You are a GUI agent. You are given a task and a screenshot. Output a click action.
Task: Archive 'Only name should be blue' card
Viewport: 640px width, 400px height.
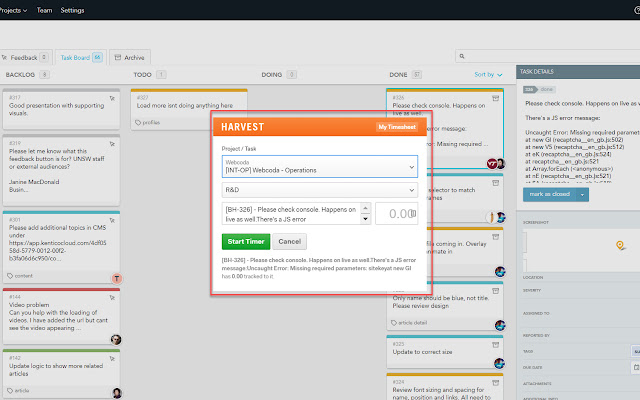[496, 291]
